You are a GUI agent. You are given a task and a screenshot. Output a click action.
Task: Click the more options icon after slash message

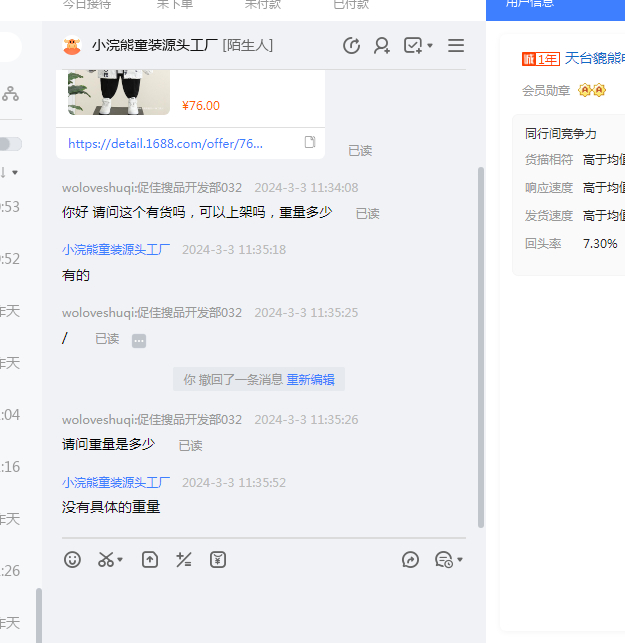pyautogui.click(x=139, y=340)
